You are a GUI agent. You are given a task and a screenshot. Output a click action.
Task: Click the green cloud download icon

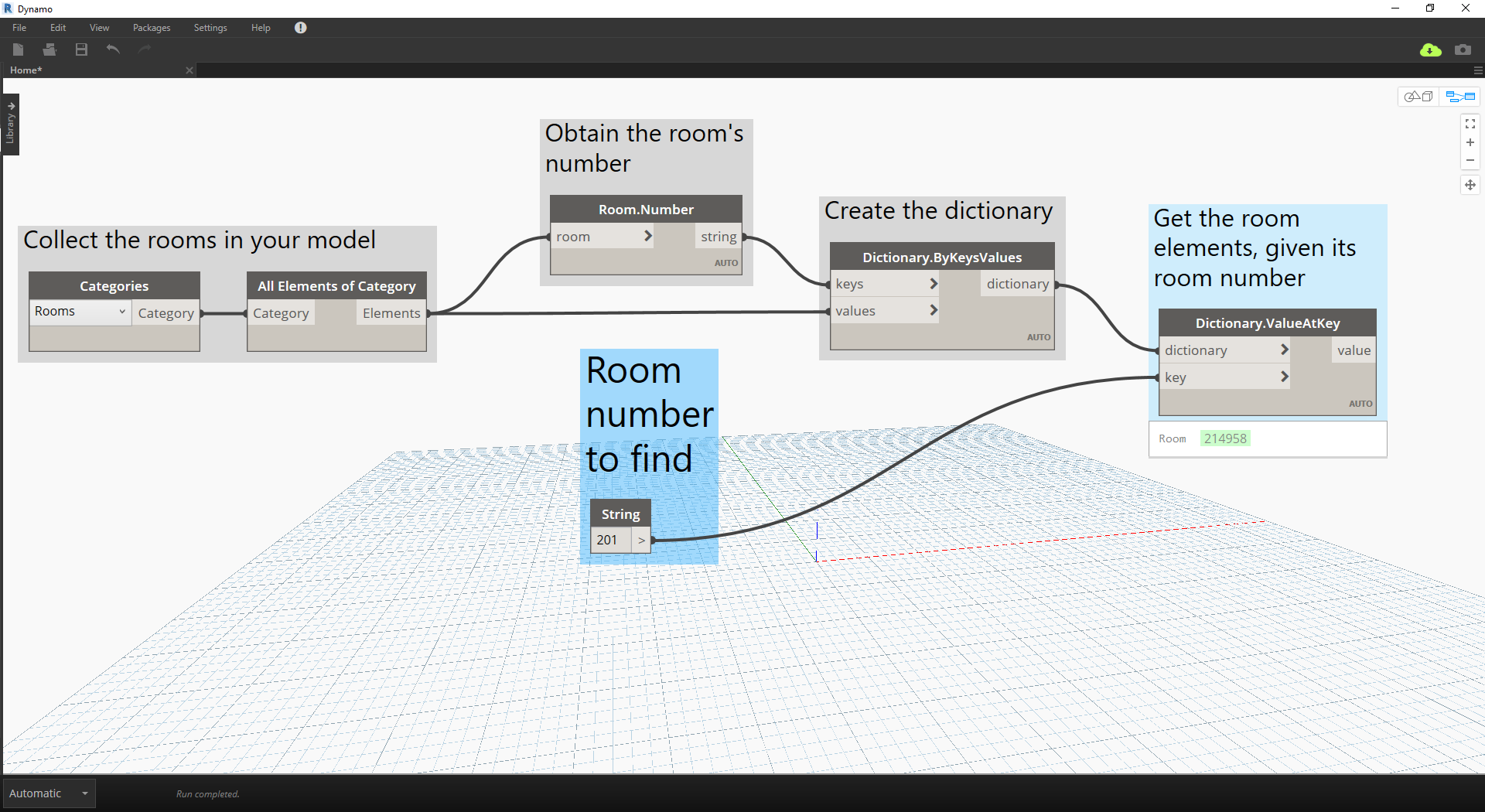click(1430, 50)
